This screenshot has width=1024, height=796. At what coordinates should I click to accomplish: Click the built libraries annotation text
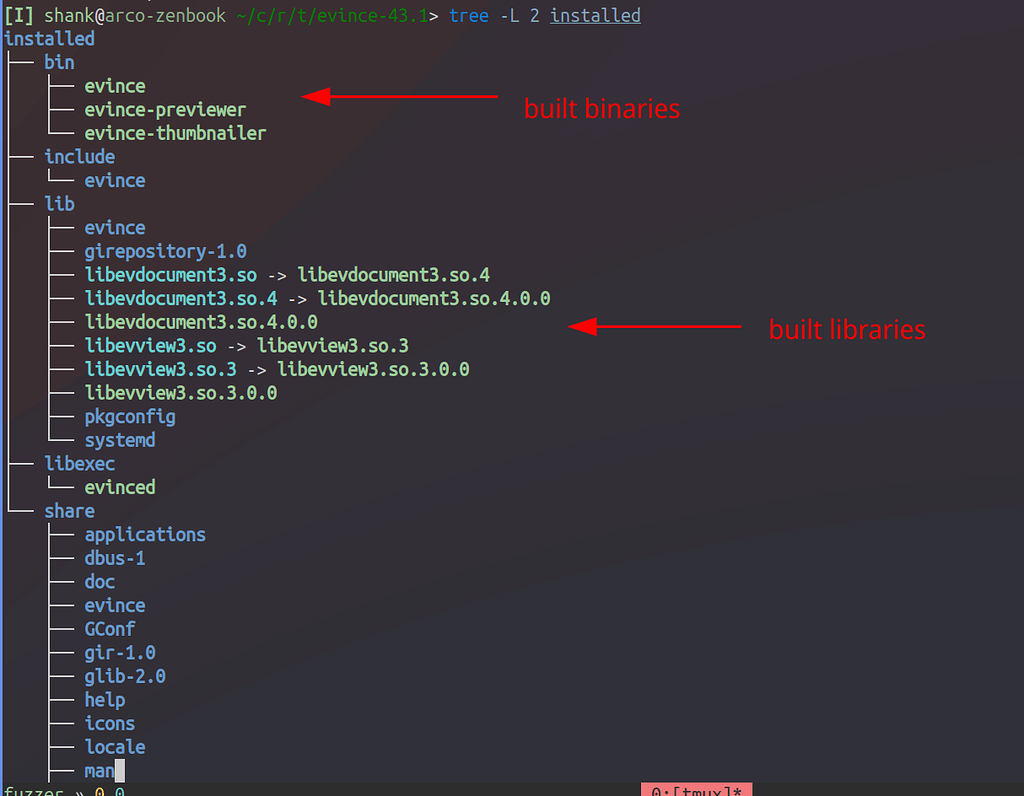click(846, 329)
